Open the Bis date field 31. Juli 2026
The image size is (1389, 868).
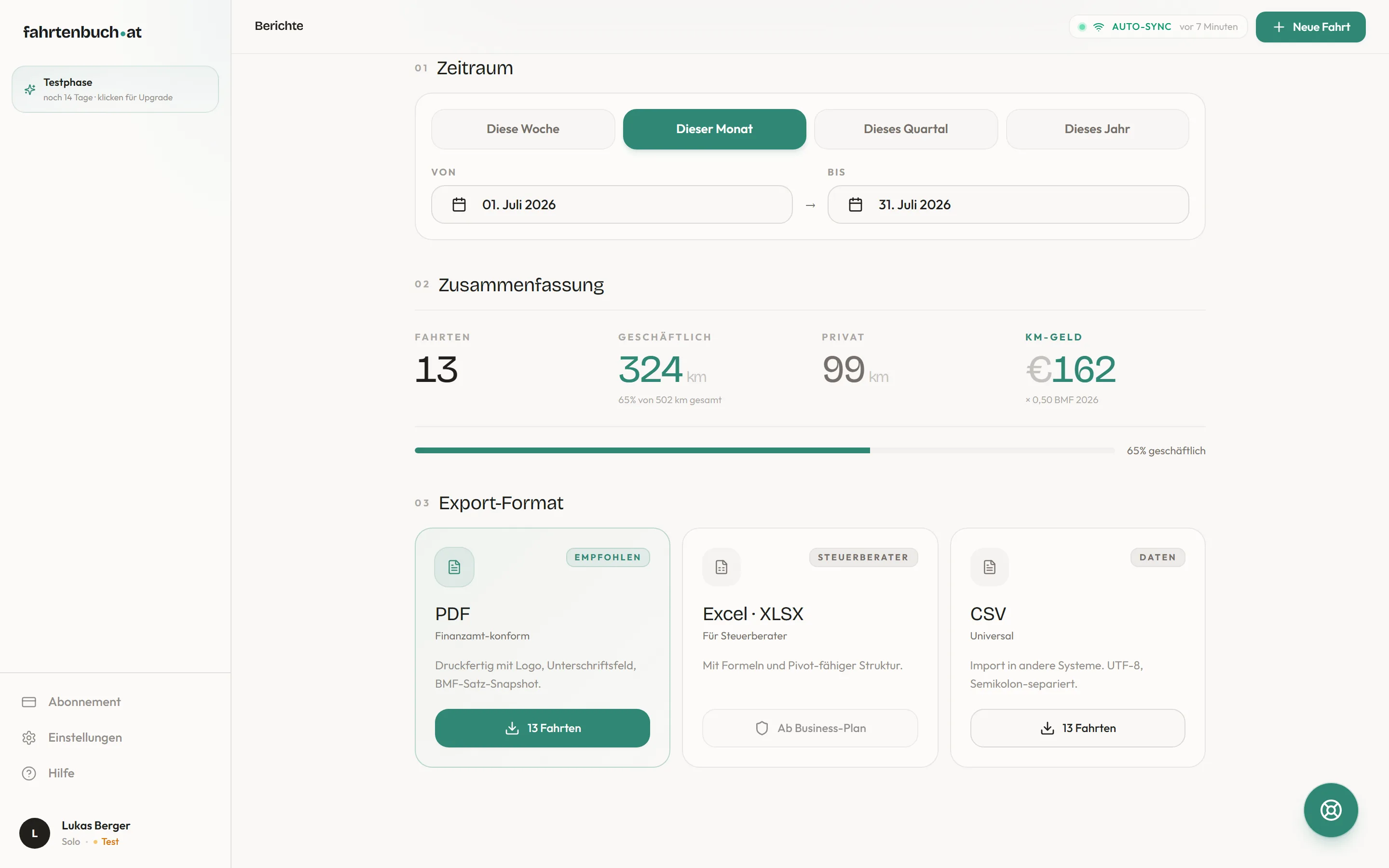(x=1008, y=204)
